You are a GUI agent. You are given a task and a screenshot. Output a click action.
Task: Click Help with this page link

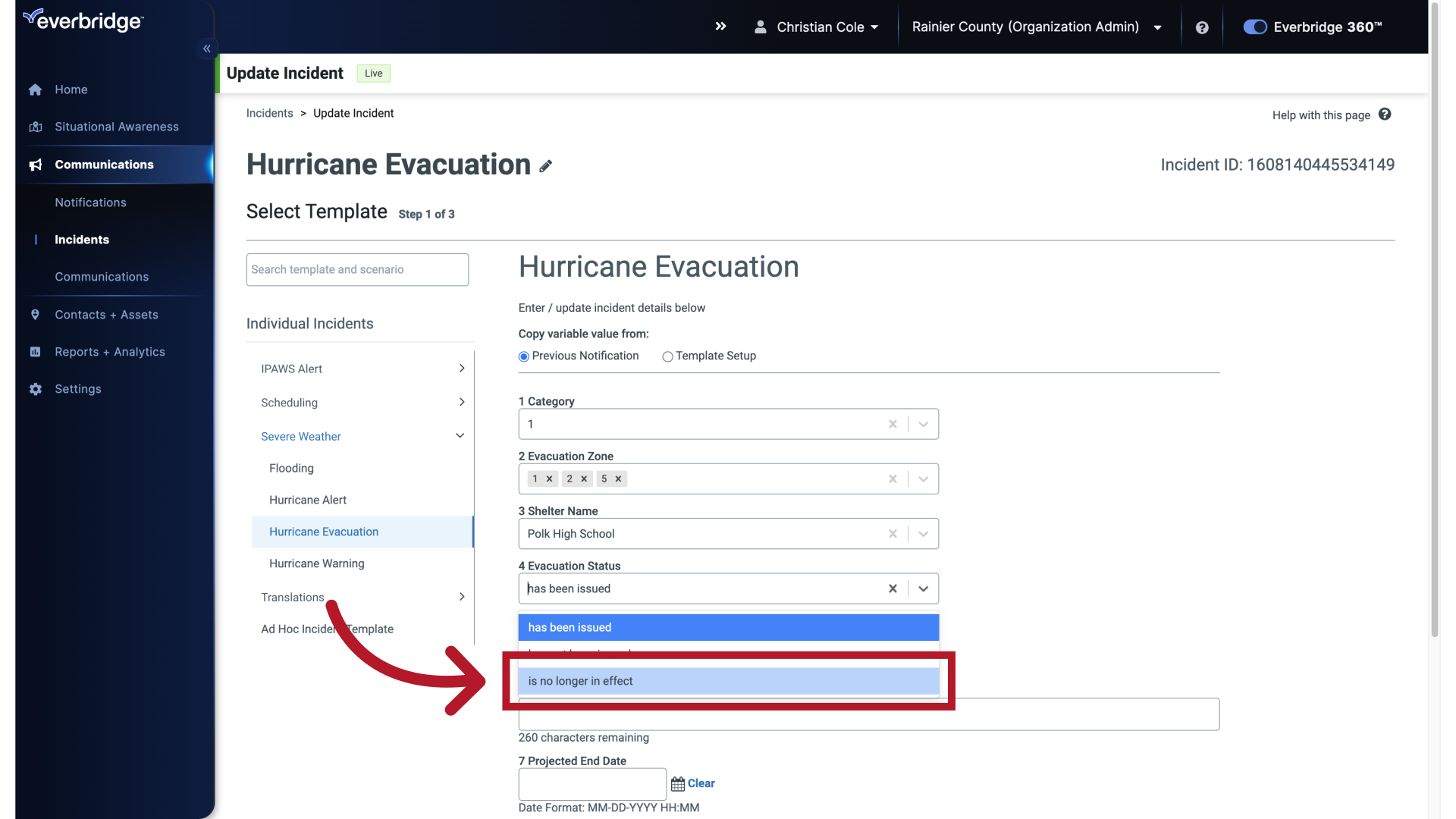[1321, 115]
